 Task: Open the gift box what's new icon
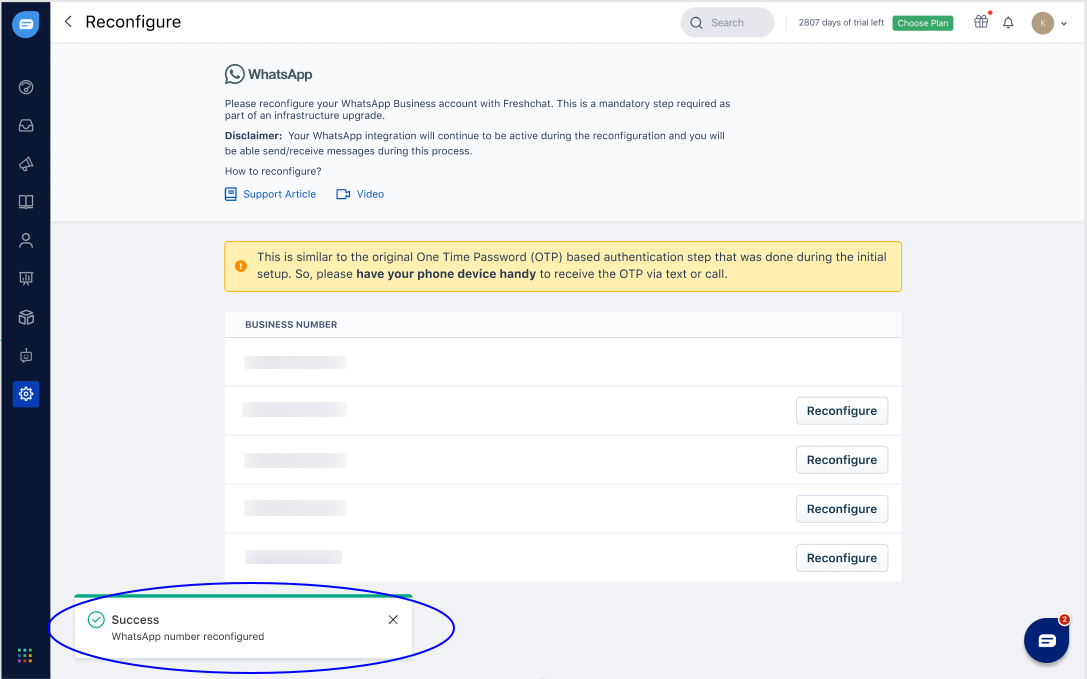coord(981,22)
